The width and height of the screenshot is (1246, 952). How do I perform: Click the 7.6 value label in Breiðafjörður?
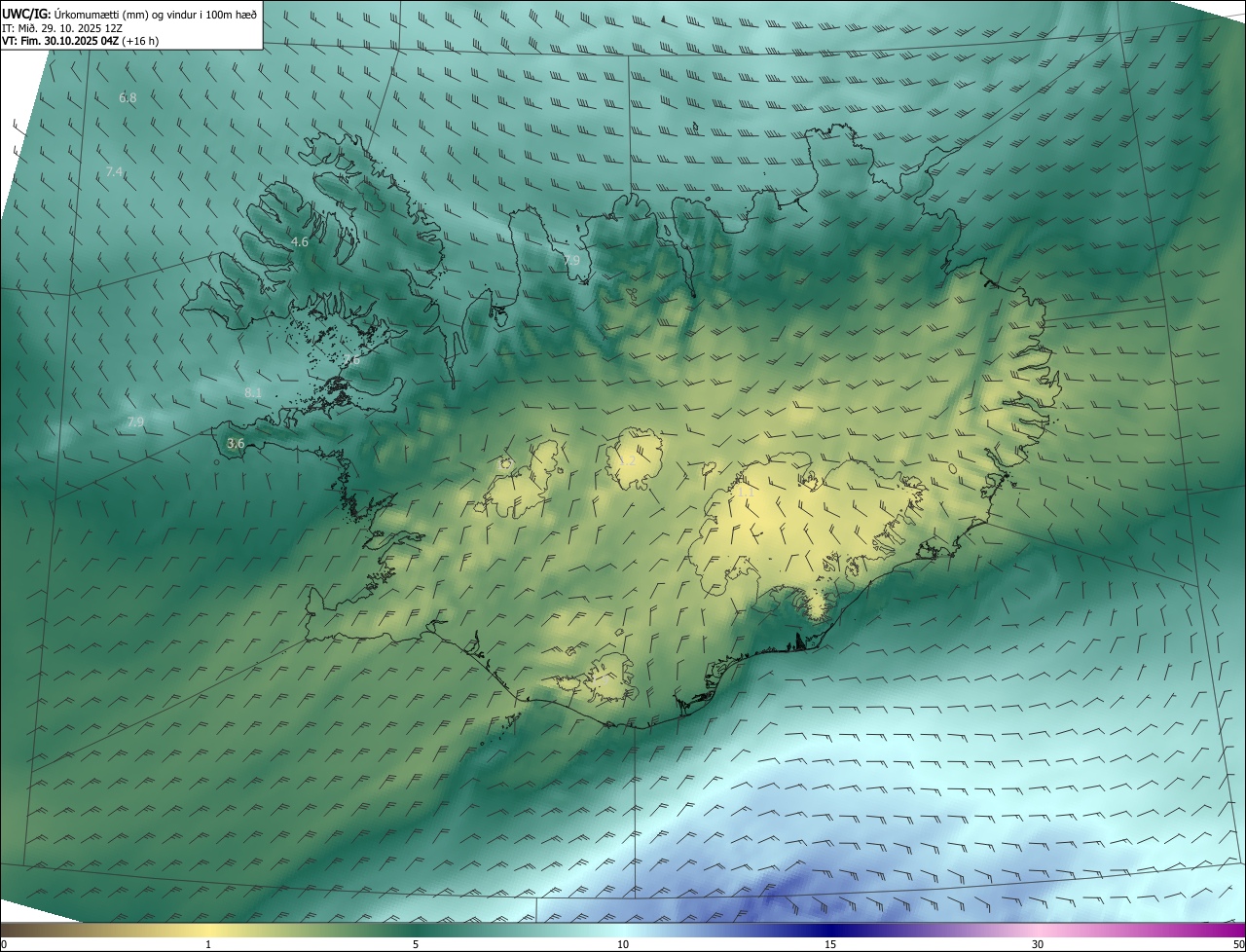(351, 360)
